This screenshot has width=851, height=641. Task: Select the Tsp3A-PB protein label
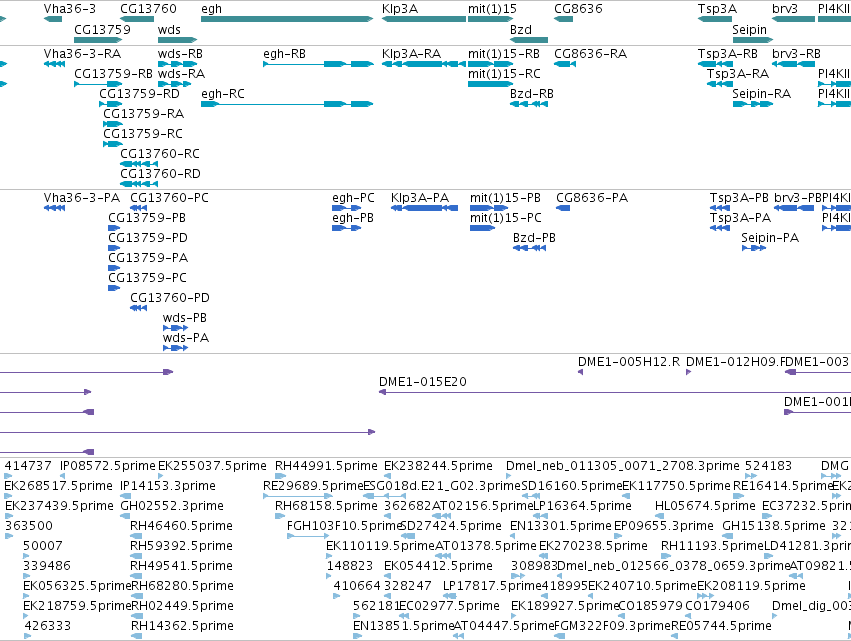point(739,198)
